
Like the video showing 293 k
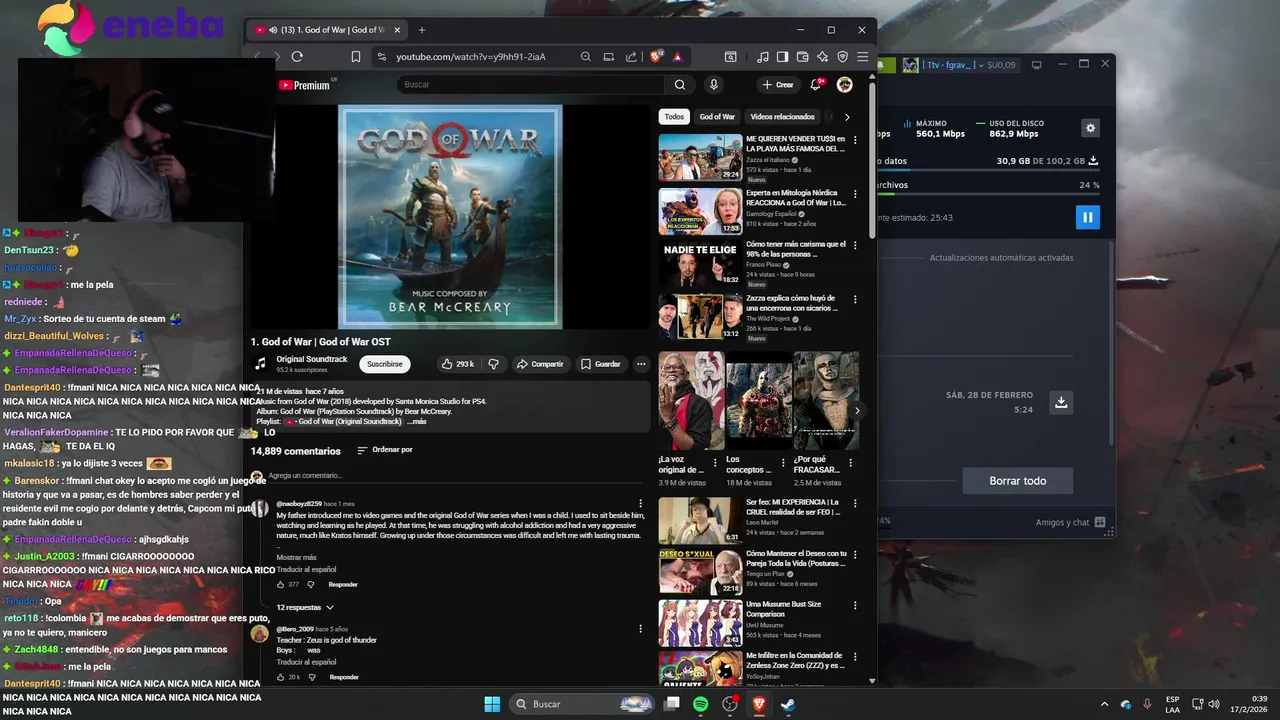458,364
